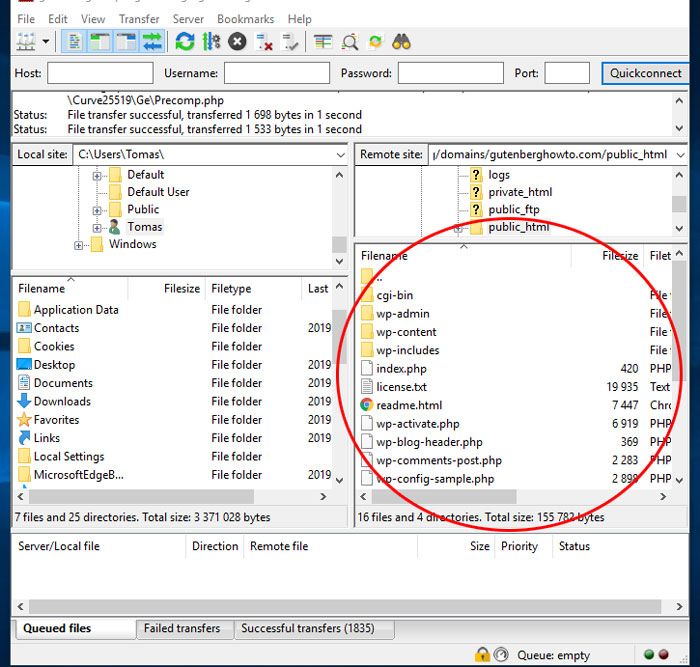Open the Local site path dropdown
This screenshot has width=700, height=667.
(341, 155)
